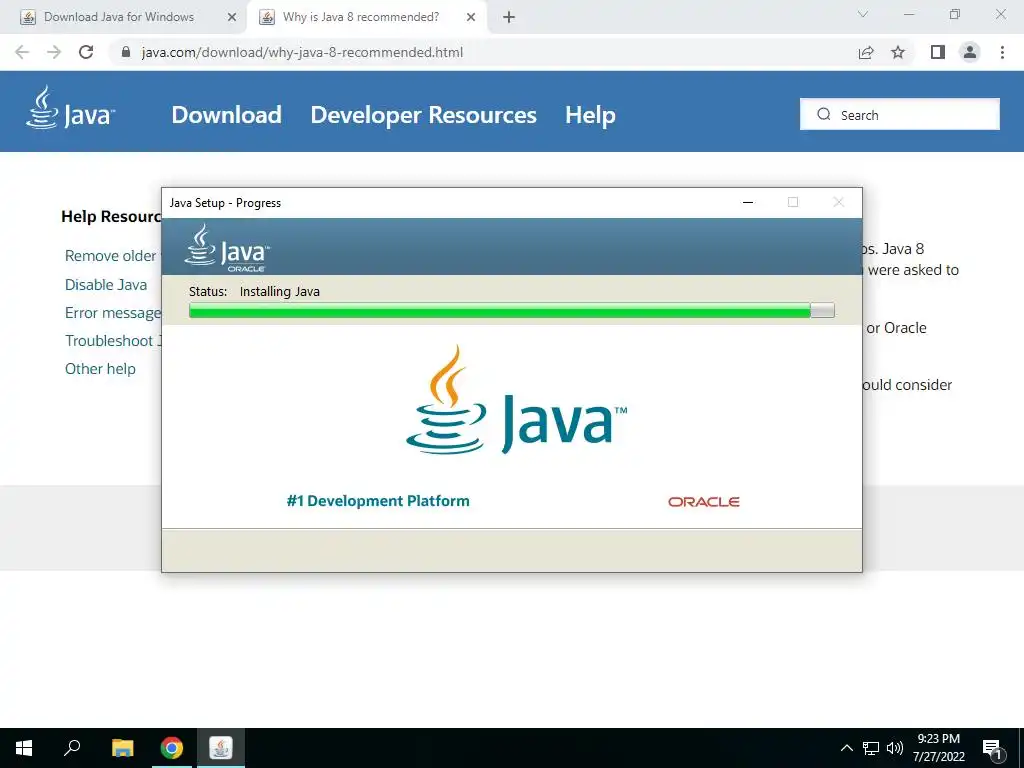
Task: Open the Chrome profile avatar
Action: [970, 52]
